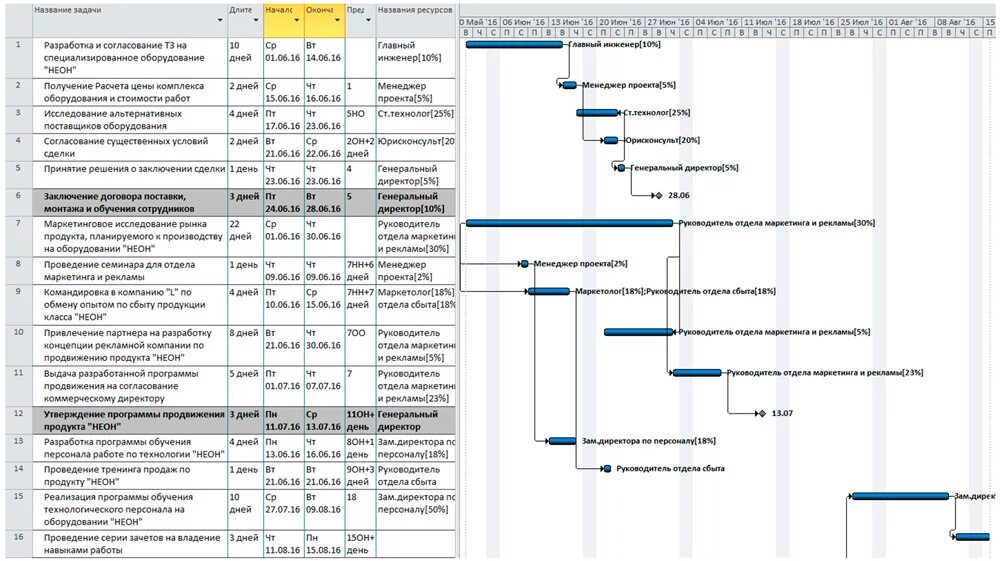Click Gantt bar labeled Менеджер проекта[2%]

524,264
